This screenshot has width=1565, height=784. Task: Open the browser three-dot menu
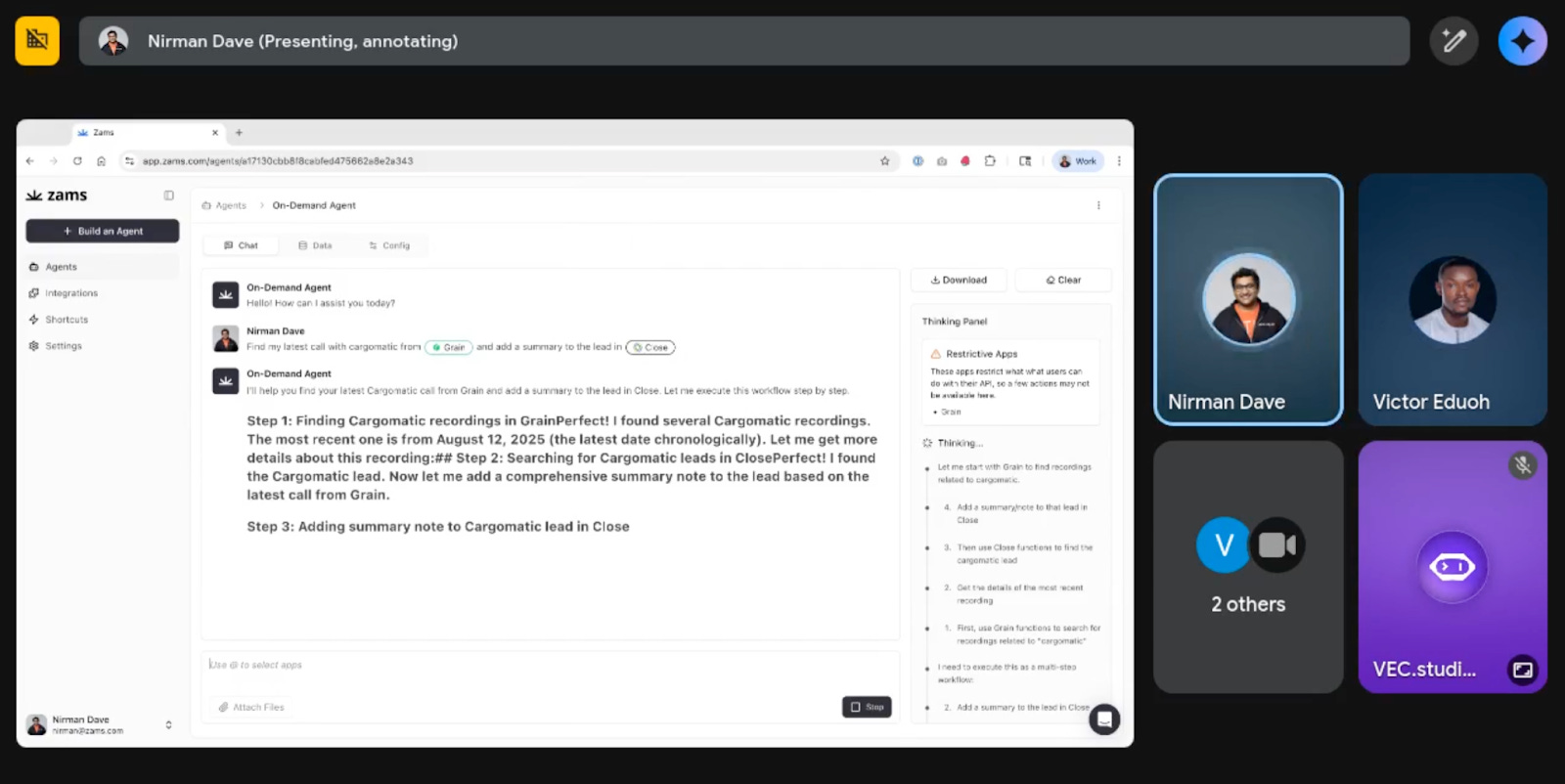(x=1119, y=161)
